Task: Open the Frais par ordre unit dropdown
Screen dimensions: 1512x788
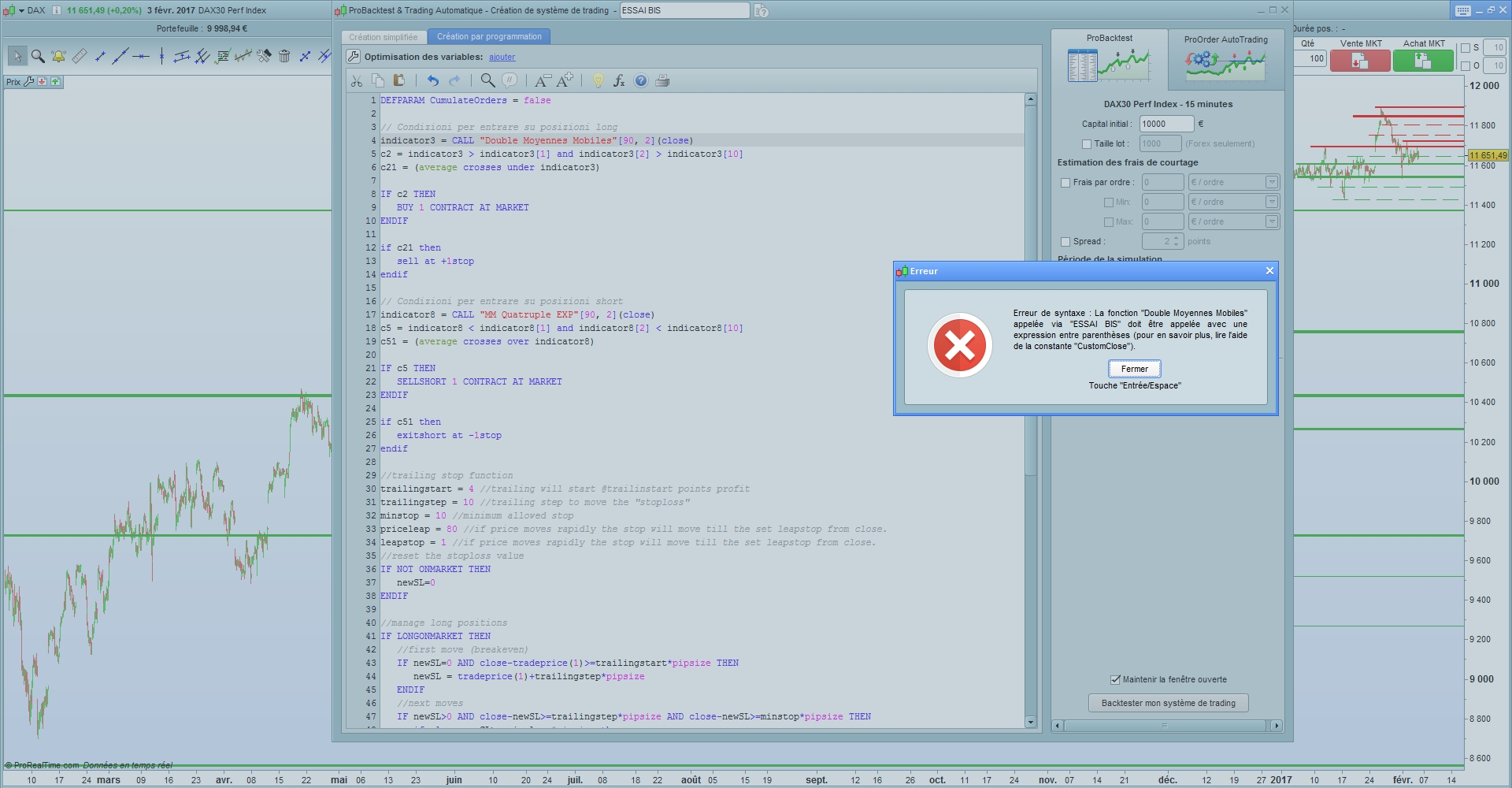Action: (x=1271, y=183)
